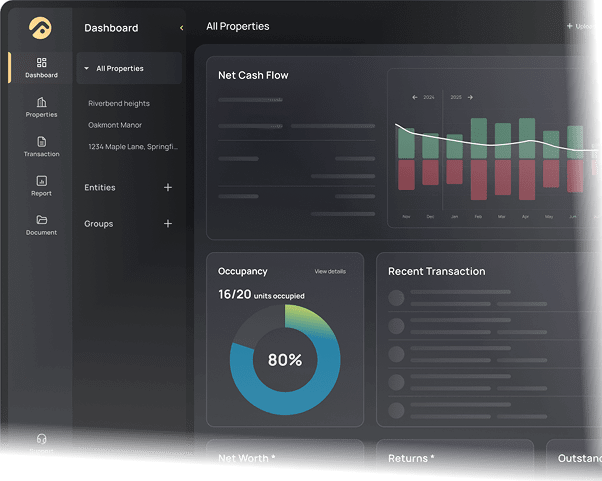
Task: Open the Document folder icon
Action: 41,224
